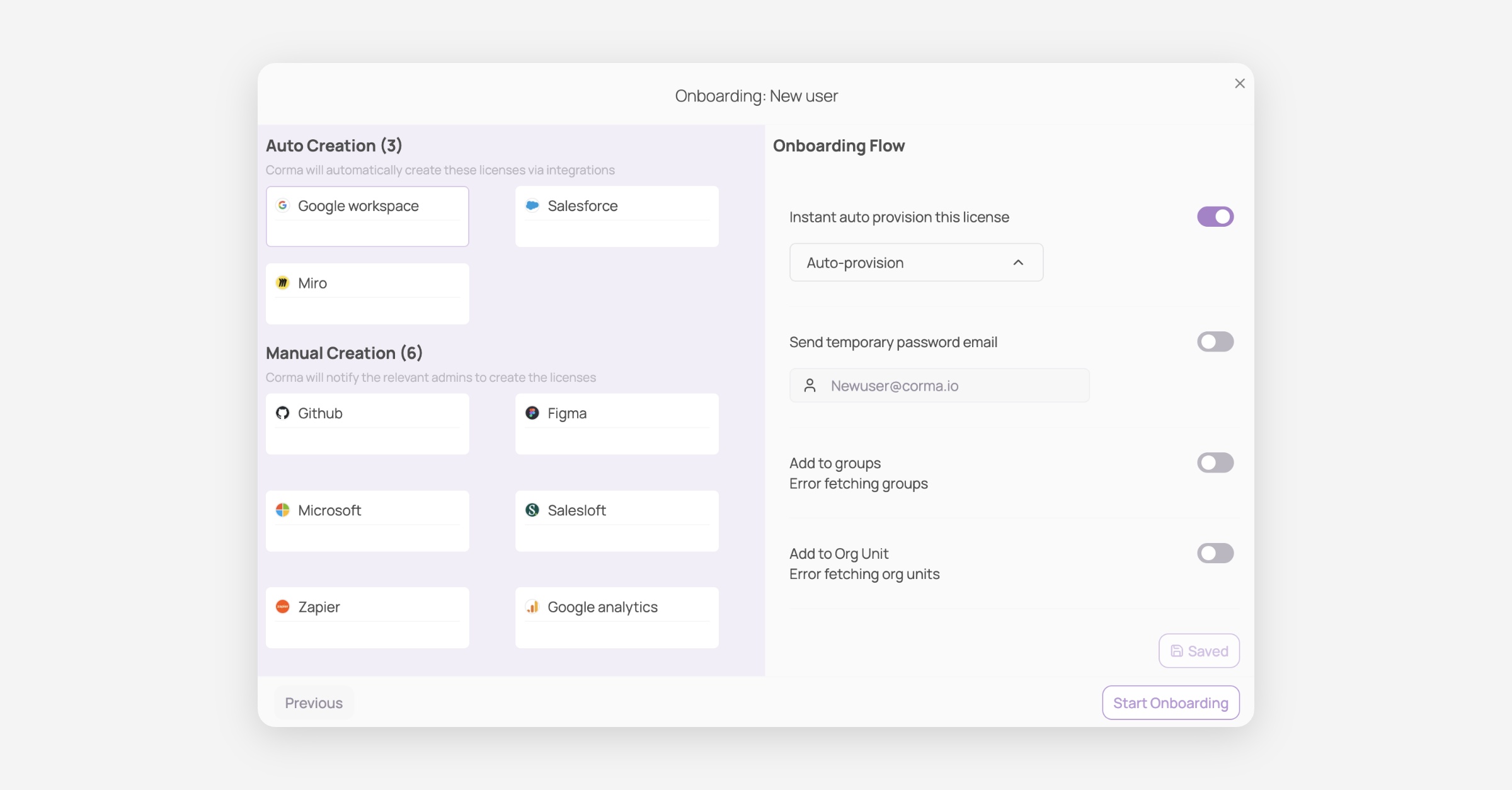Go back with Previous button

tap(314, 702)
